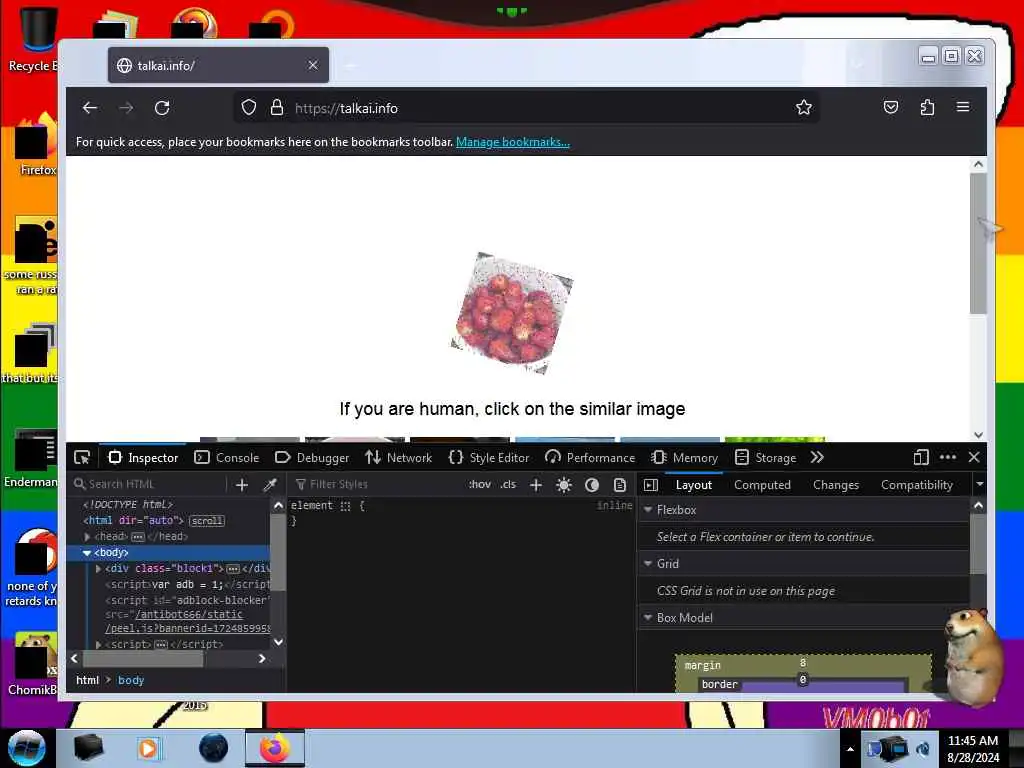This screenshot has height=768, width=1024.
Task: Click the box model margin value 8
Action: [803, 663]
